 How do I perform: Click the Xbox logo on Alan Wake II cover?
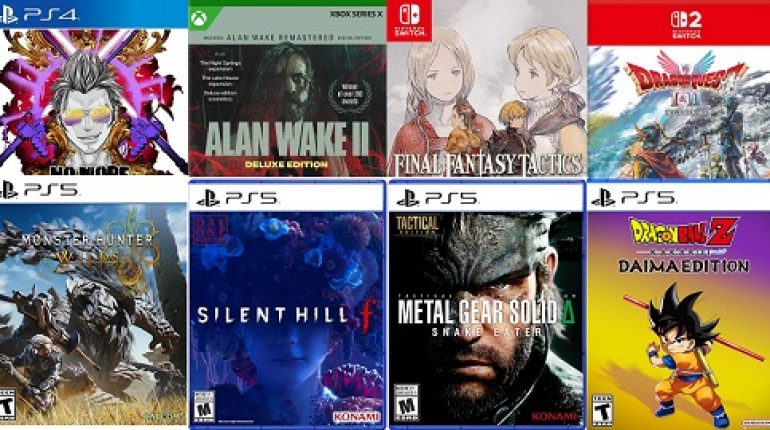198,19
